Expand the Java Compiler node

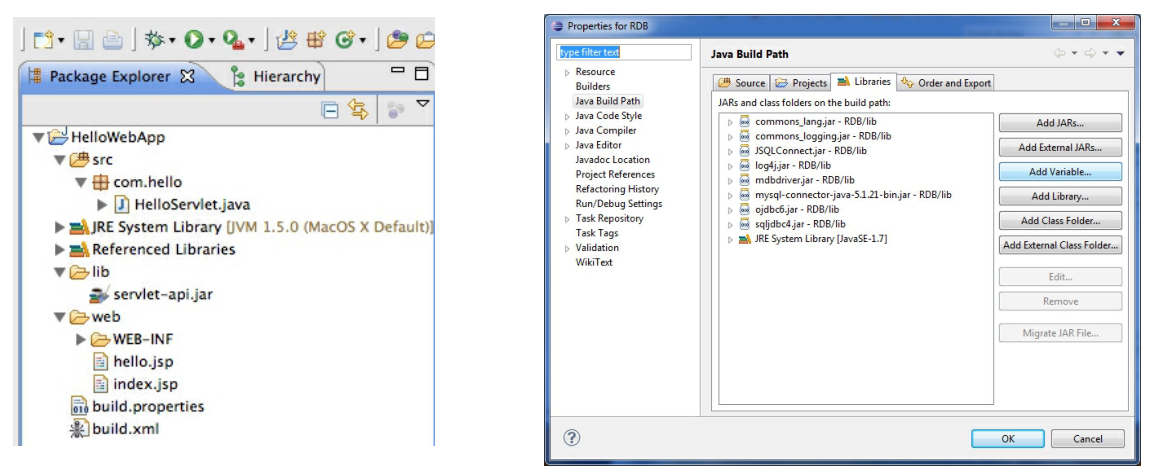[567, 131]
